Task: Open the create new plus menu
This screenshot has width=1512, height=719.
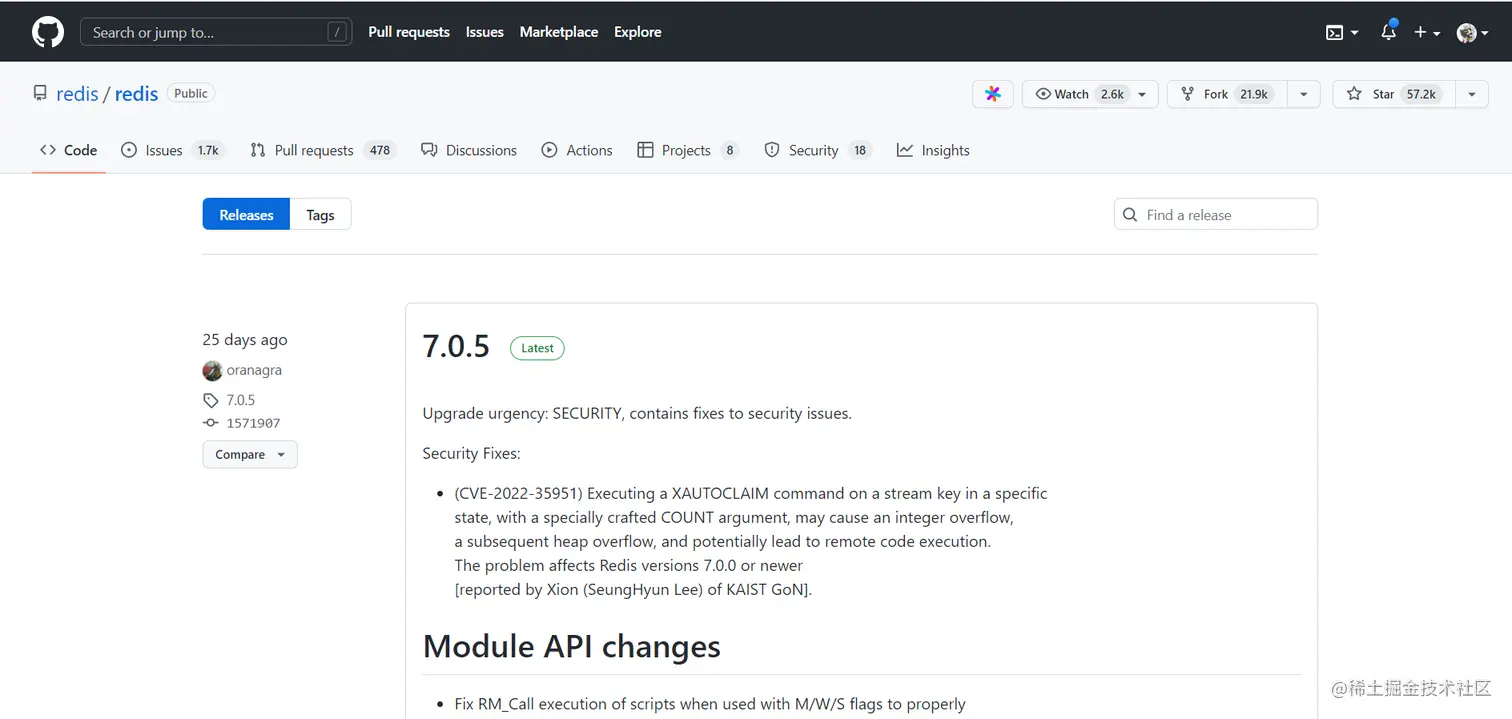Action: [x=1427, y=32]
